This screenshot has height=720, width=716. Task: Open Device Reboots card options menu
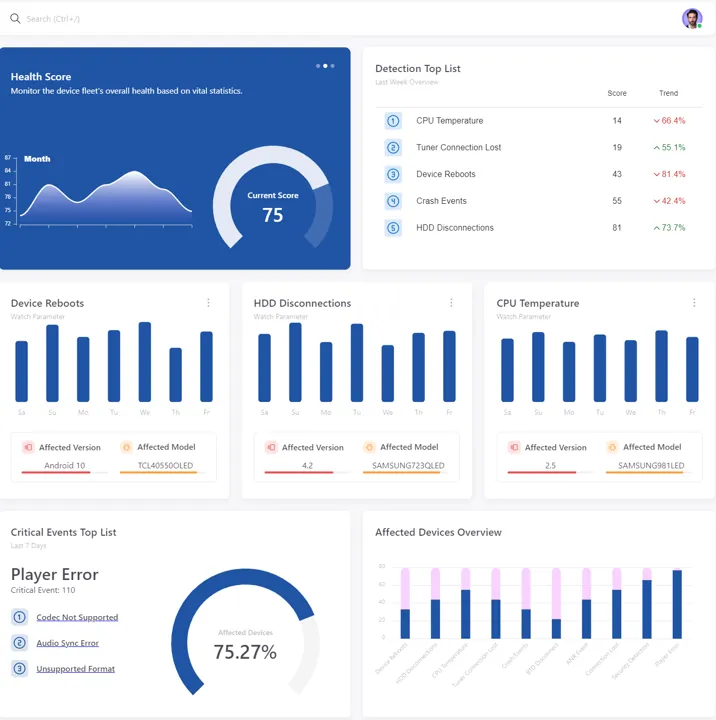click(208, 303)
